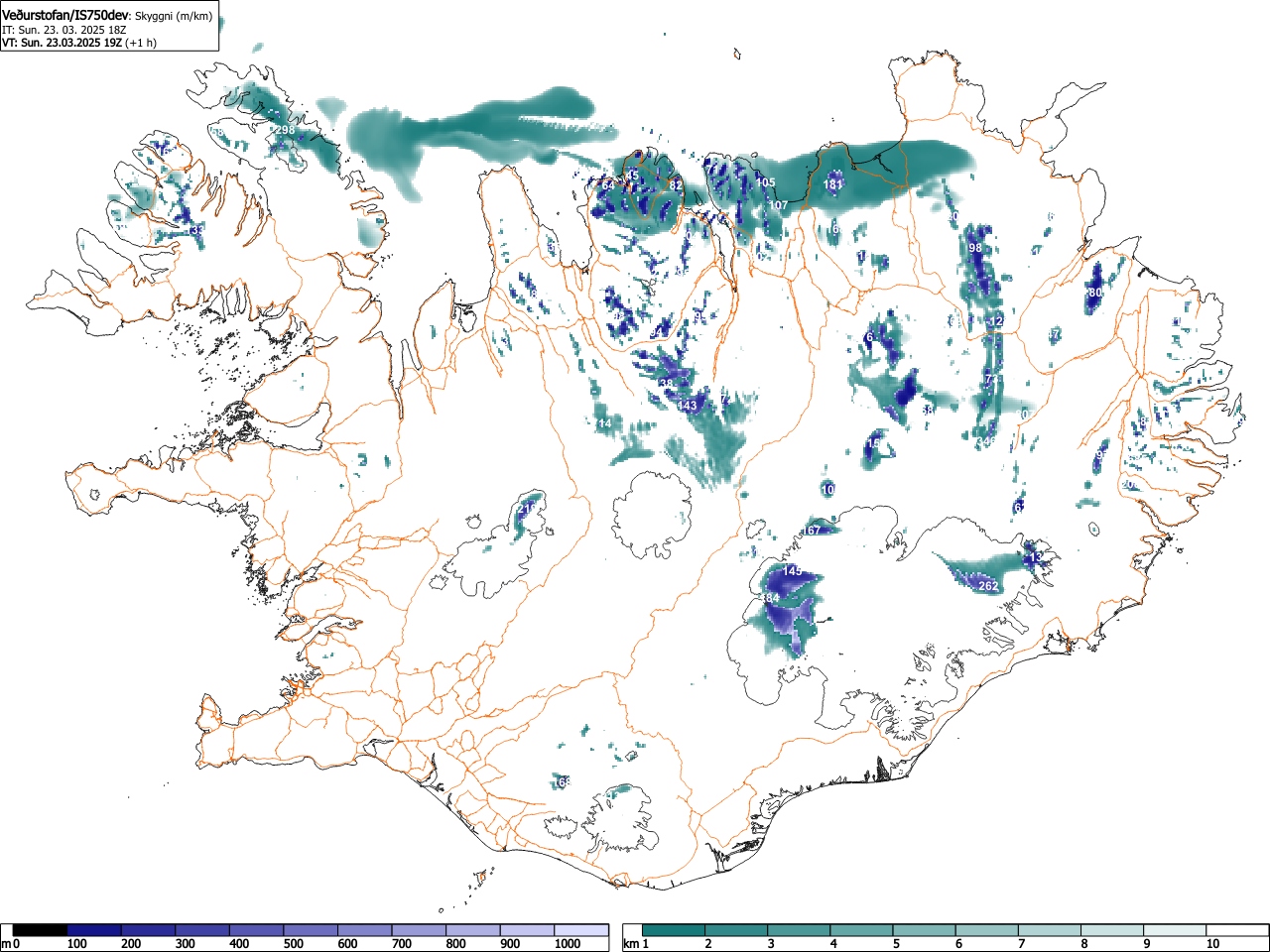Click the 8–9 km legend swatch

pyautogui.click(x=1113, y=930)
